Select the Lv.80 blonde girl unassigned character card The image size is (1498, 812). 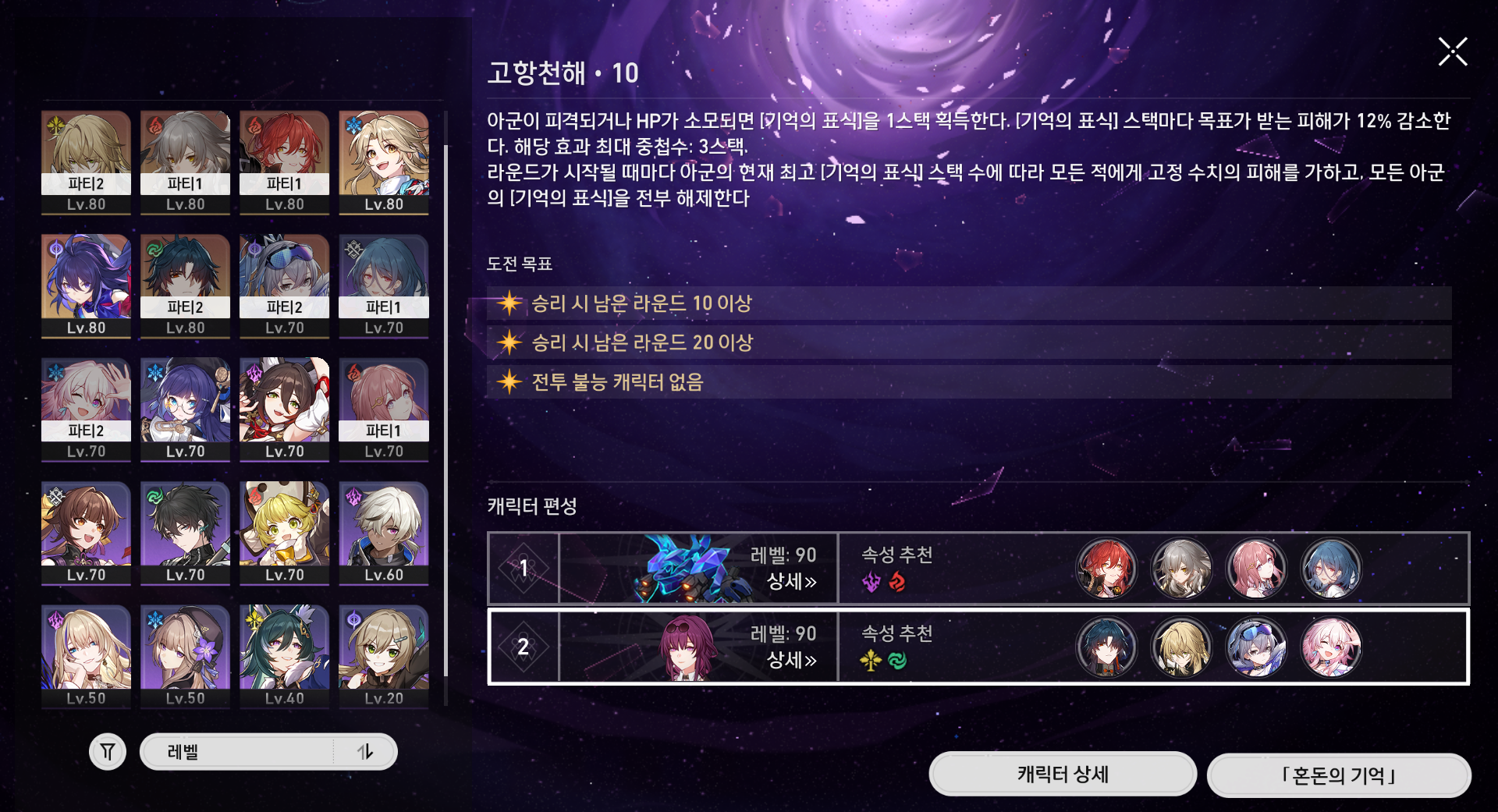[384, 162]
